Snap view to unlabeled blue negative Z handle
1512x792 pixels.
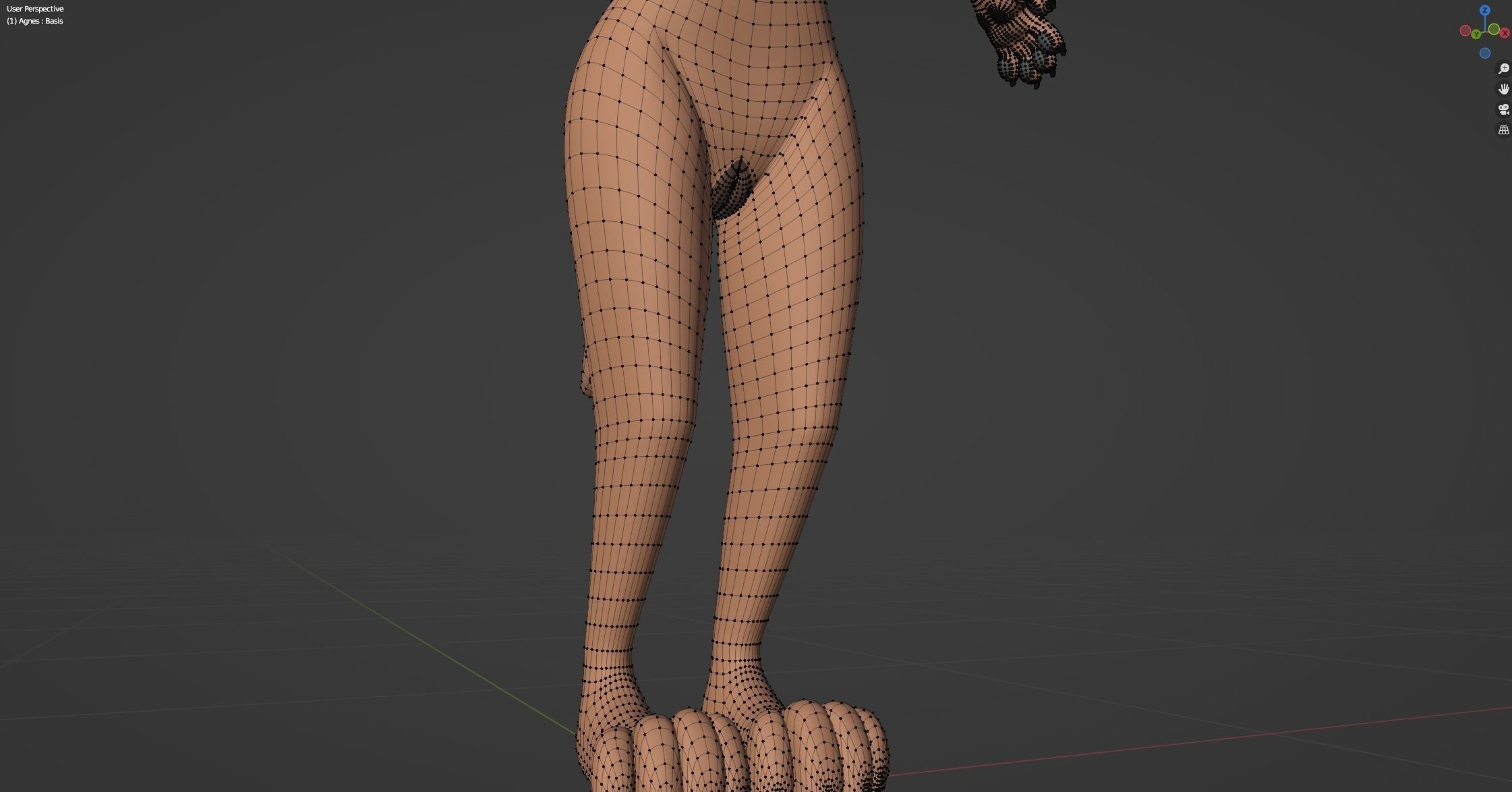click(1485, 53)
